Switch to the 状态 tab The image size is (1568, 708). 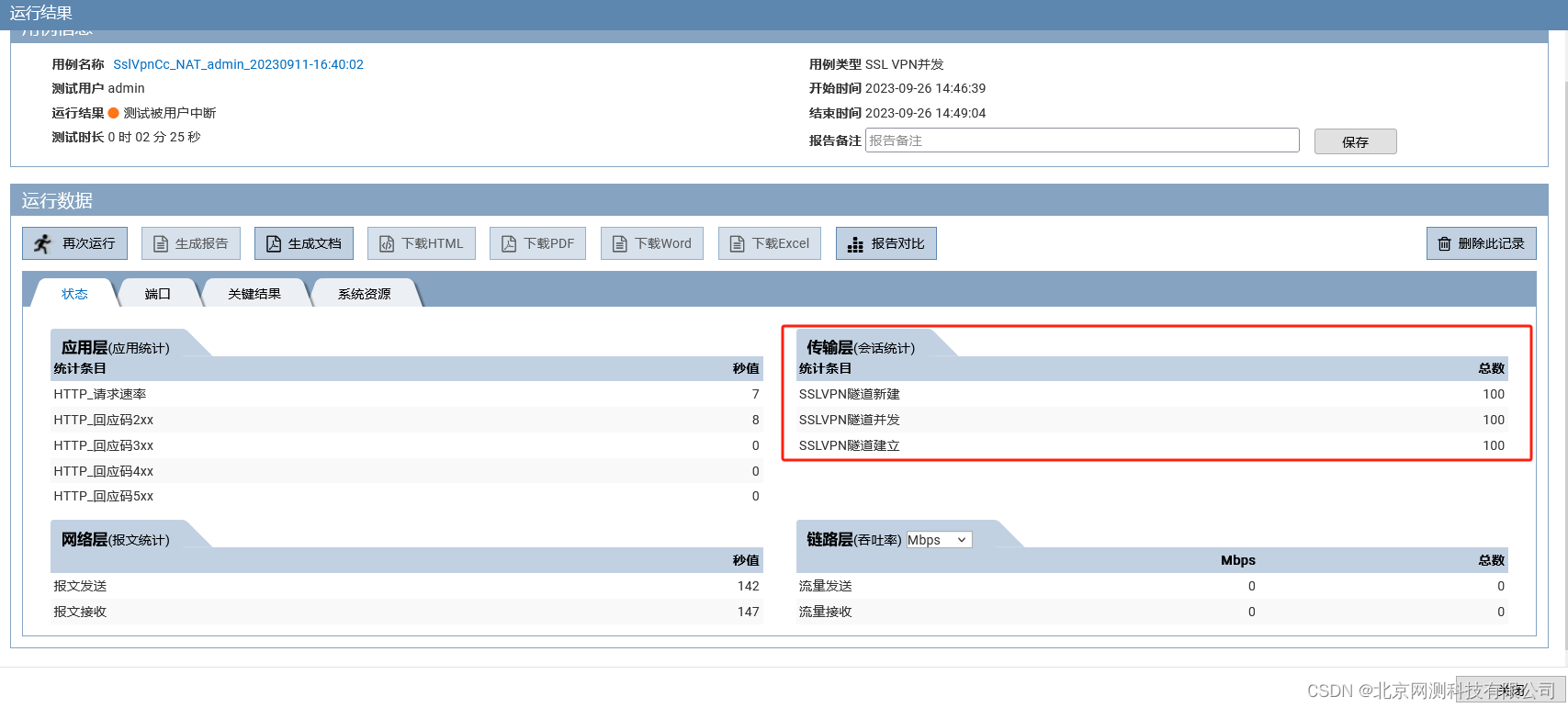[74, 294]
